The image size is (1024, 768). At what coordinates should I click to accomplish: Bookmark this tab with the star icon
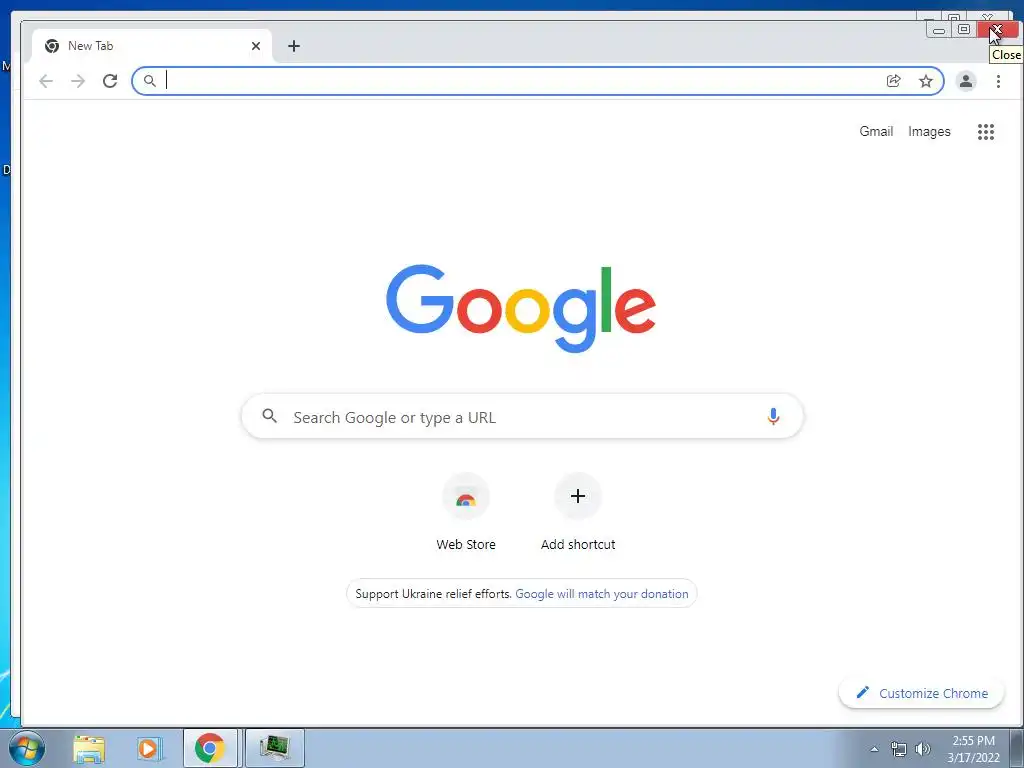pyautogui.click(x=925, y=81)
